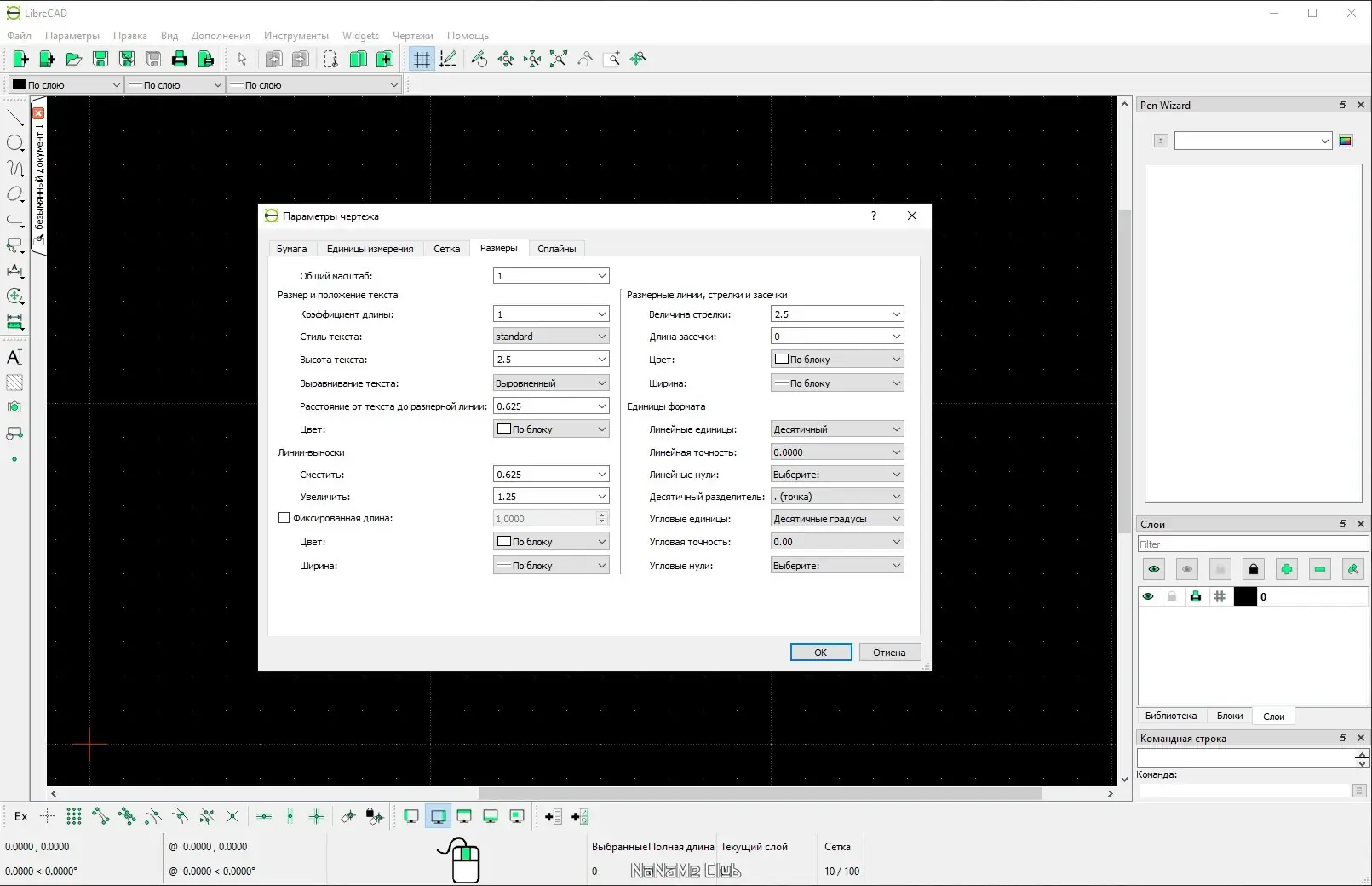
Task: Click the Отмена button
Action: point(889,653)
